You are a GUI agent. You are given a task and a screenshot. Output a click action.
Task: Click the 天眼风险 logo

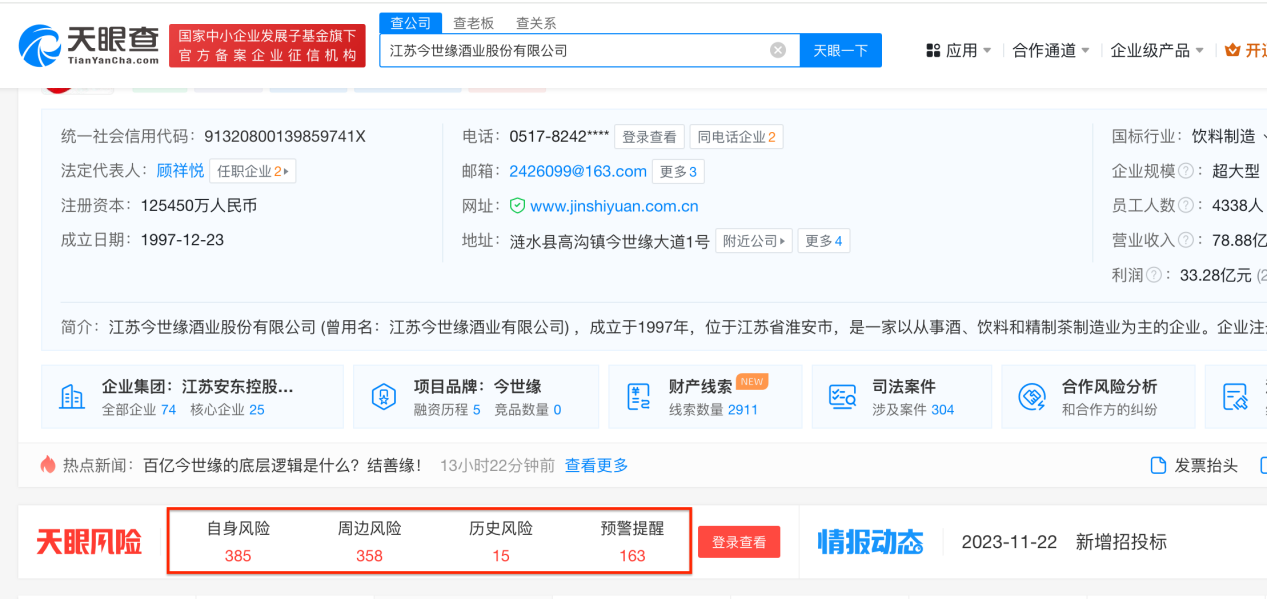point(89,542)
